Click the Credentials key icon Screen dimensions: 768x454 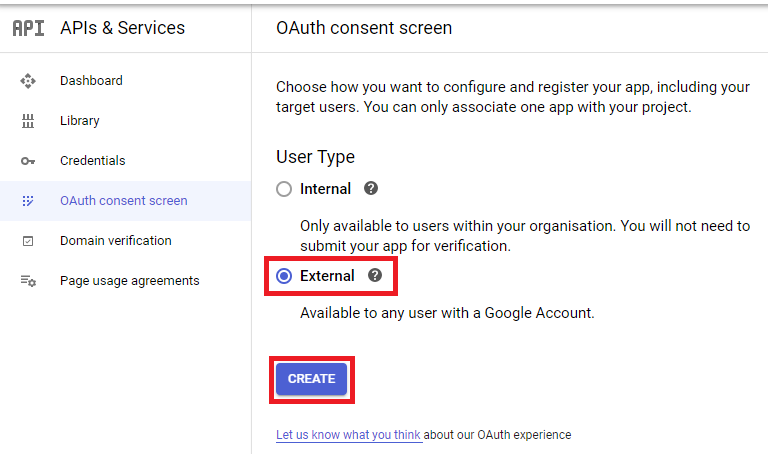pos(28,161)
